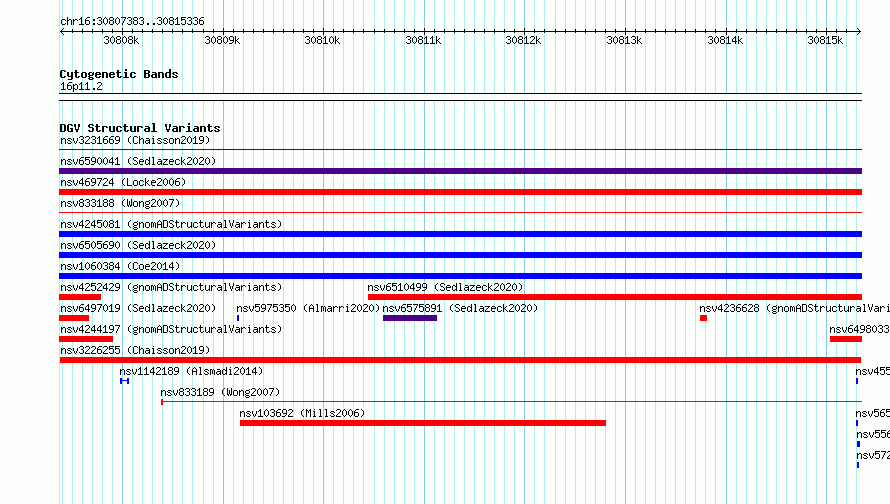Click the 30815k ruler tick label
Image resolution: width=890 pixels, height=504 pixels.
(x=825, y=40)
